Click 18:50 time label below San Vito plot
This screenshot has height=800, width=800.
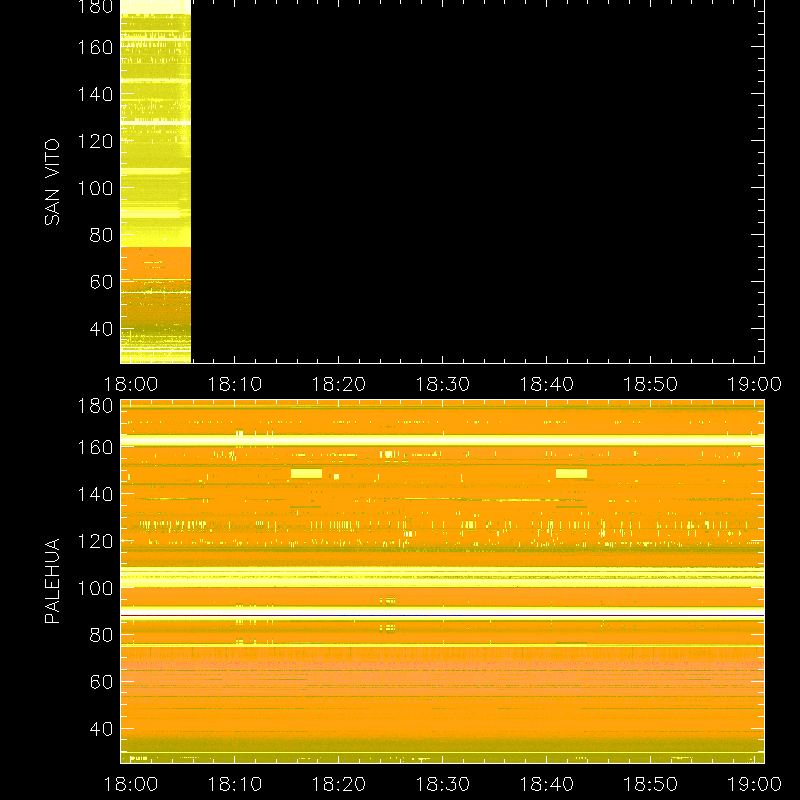[651, 384]
